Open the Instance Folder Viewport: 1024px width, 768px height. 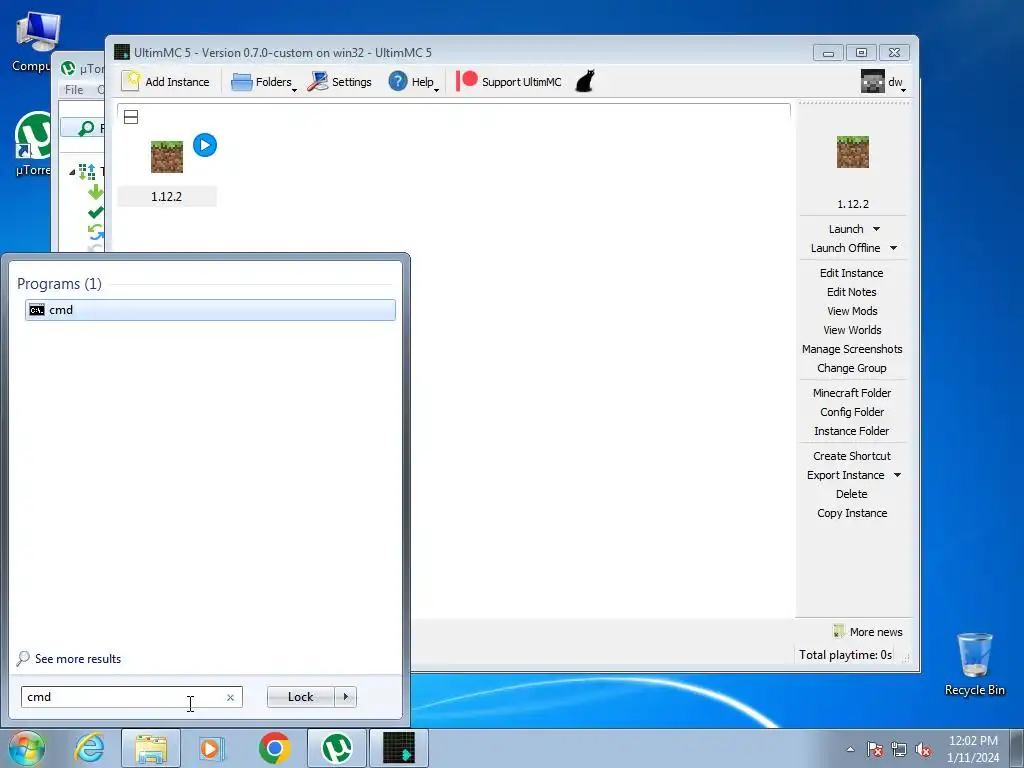pyautogui.click(x=852, y=430)
